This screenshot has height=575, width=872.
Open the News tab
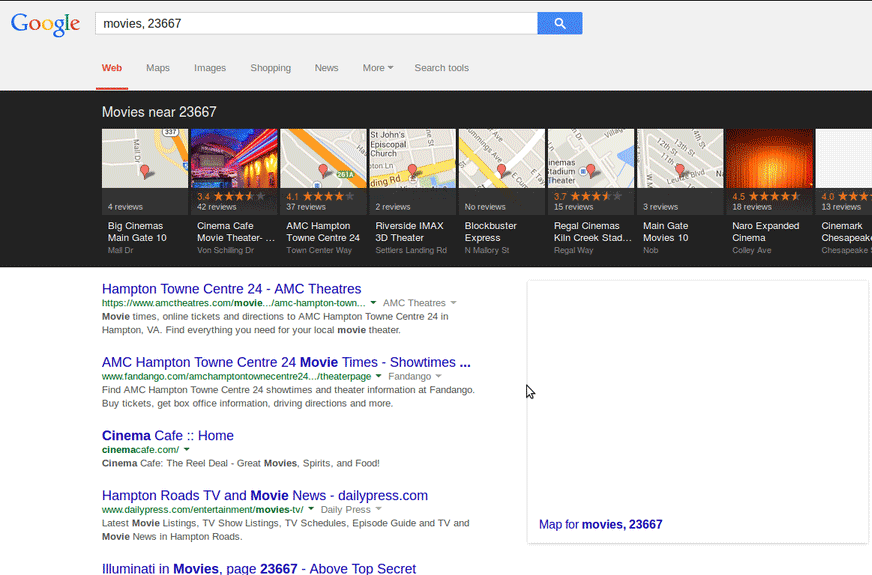pos(326,68)
